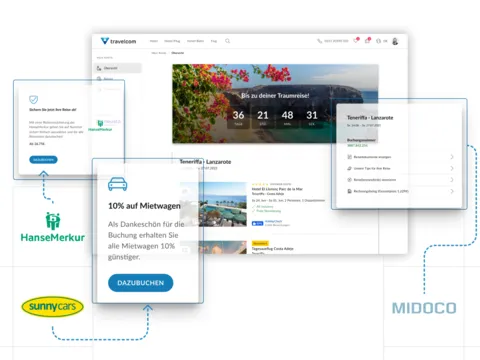Open the shopping bag icon with red badge
Screen dimensions: 480x360
367,41
